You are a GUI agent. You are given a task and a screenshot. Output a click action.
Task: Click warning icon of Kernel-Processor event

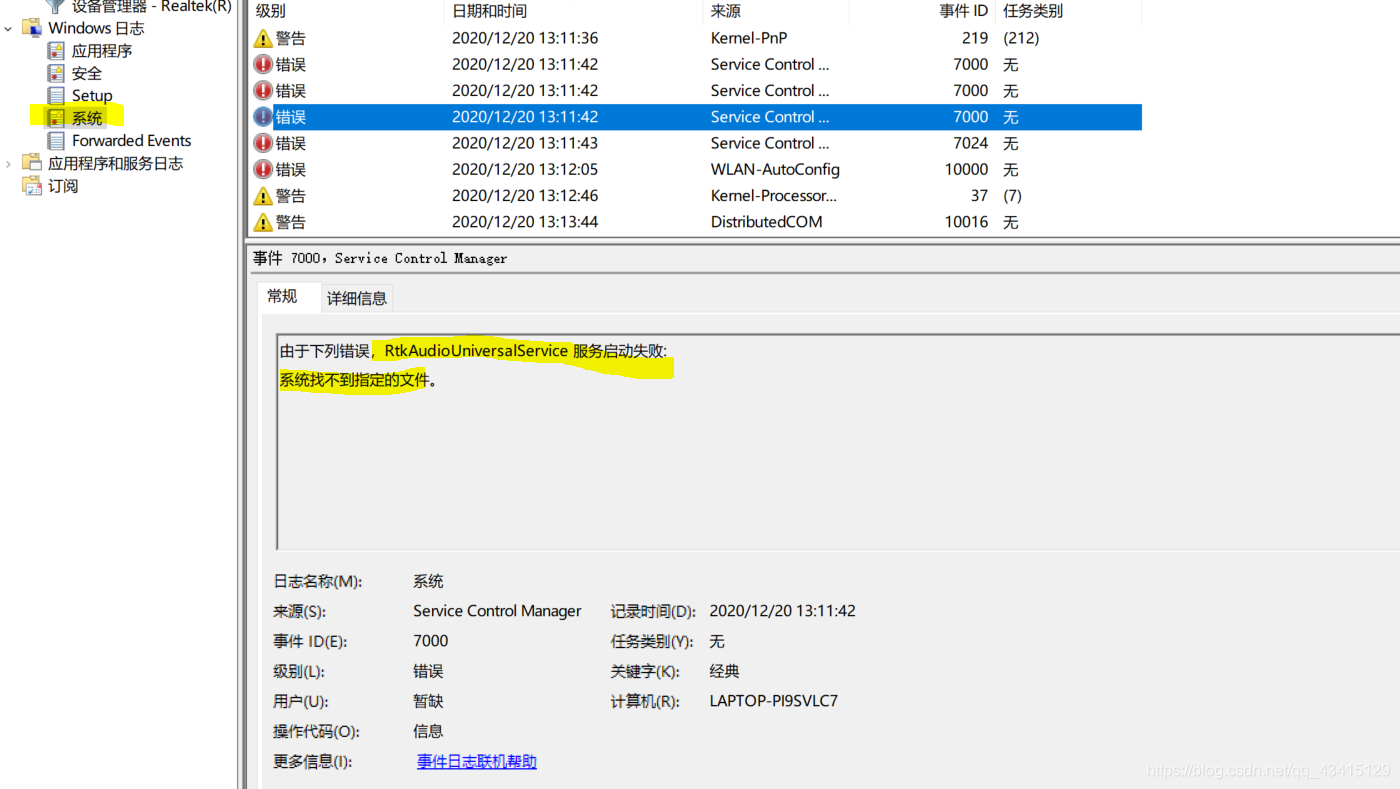(x=263, y=195)
